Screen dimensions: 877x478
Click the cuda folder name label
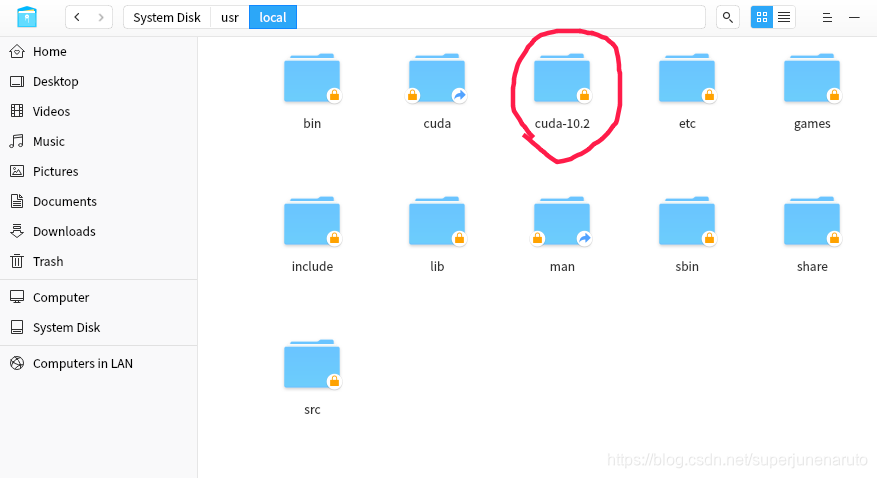click(437, 124)
